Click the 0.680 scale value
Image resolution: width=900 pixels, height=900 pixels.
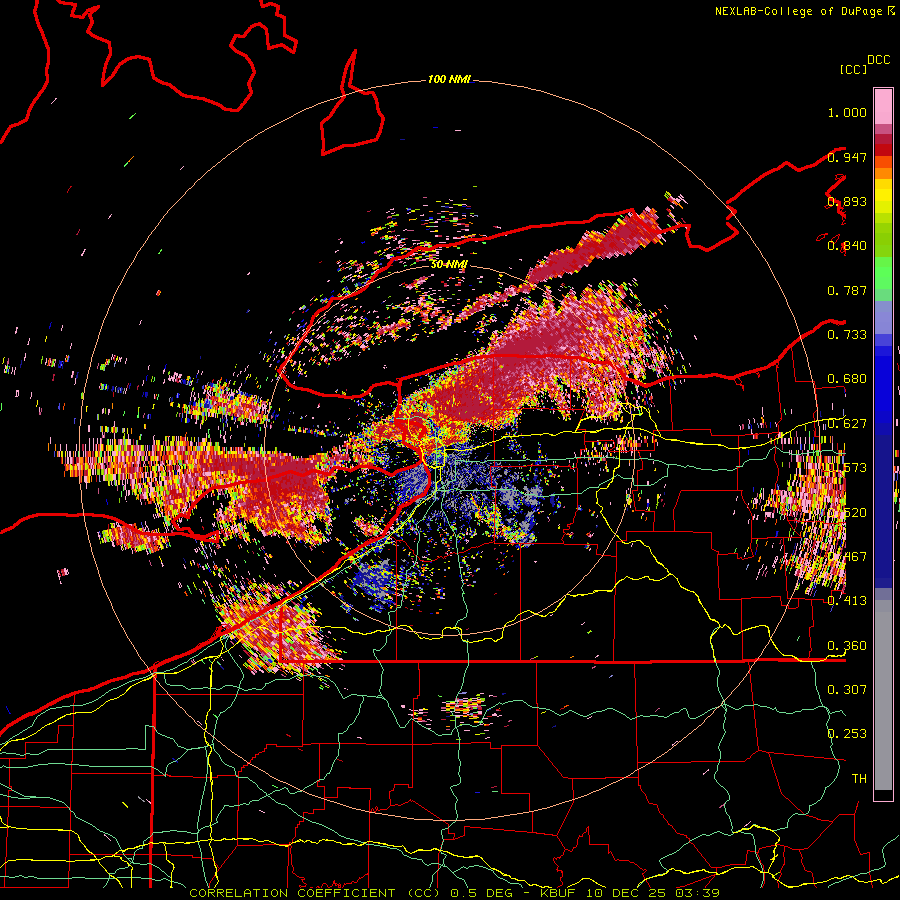847,379
